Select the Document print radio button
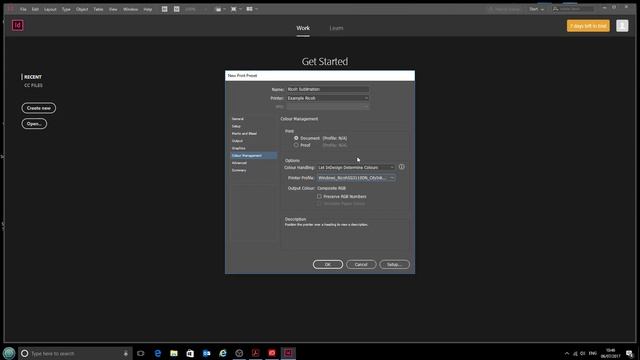The width and height of the screenshot is (640, 360). click(296, 138)
